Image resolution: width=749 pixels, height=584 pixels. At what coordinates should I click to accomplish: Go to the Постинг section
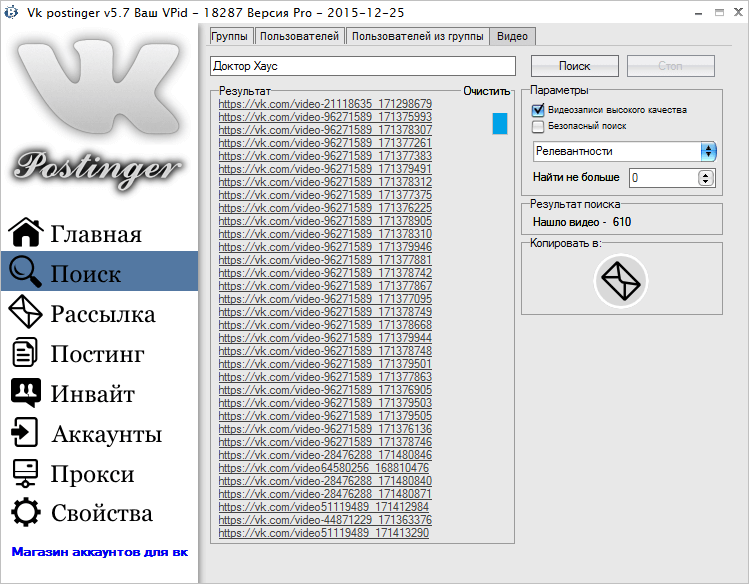click(x=99, y=352)
